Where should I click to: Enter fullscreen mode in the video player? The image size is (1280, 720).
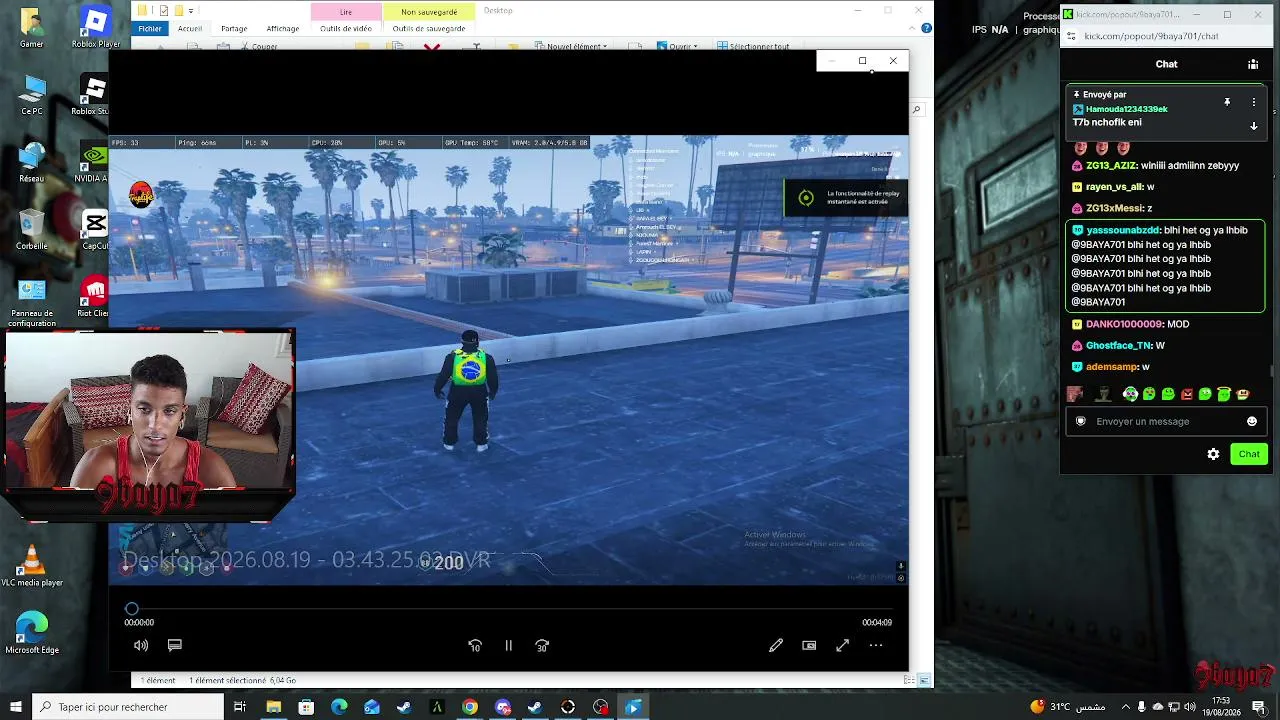pos(843,646)
